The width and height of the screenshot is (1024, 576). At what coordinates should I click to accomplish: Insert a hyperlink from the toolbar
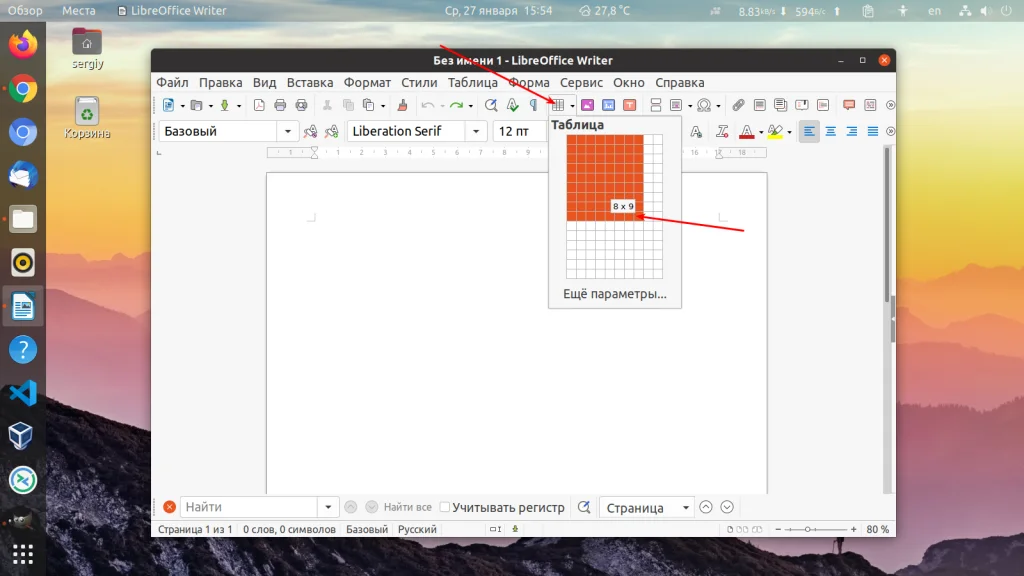739,103
